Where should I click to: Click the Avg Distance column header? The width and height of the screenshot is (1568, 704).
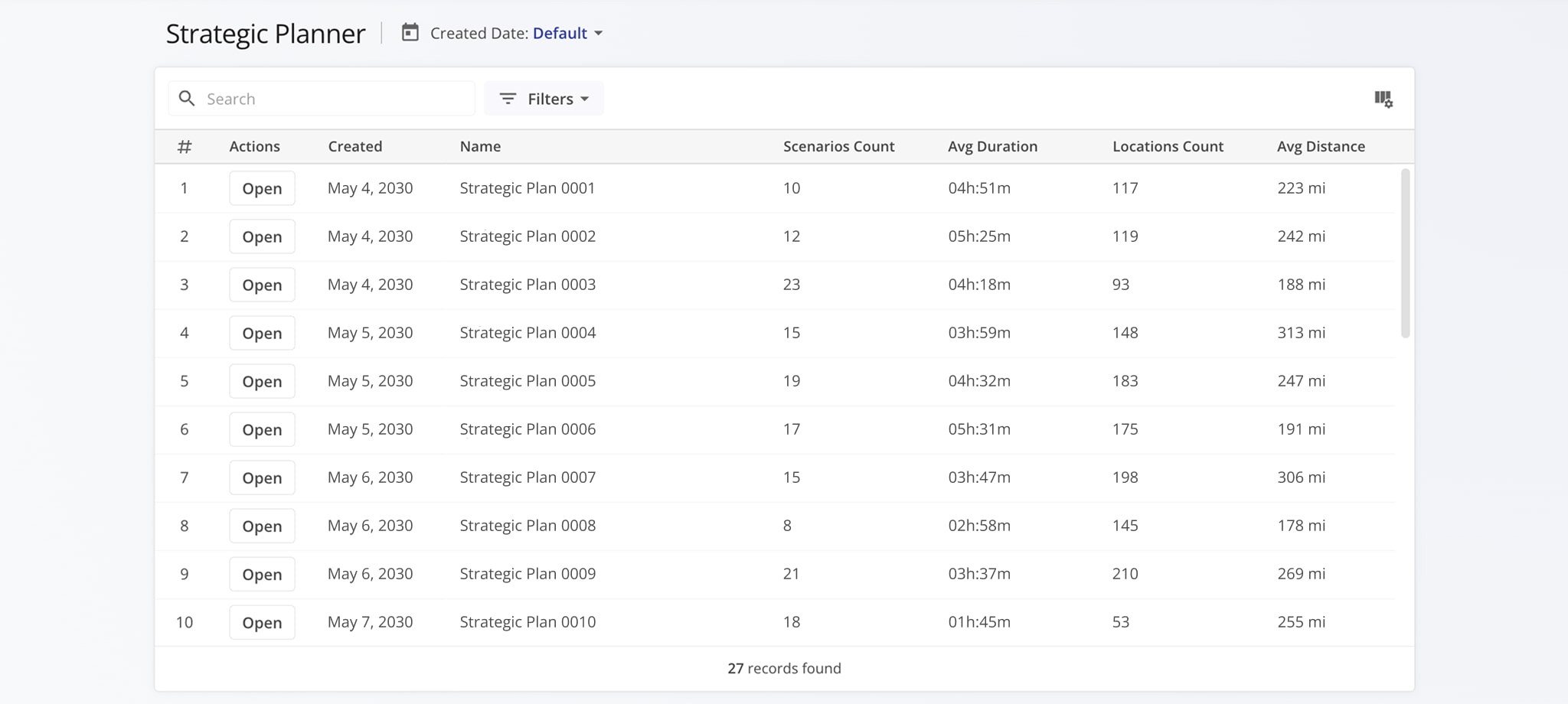1321,146
